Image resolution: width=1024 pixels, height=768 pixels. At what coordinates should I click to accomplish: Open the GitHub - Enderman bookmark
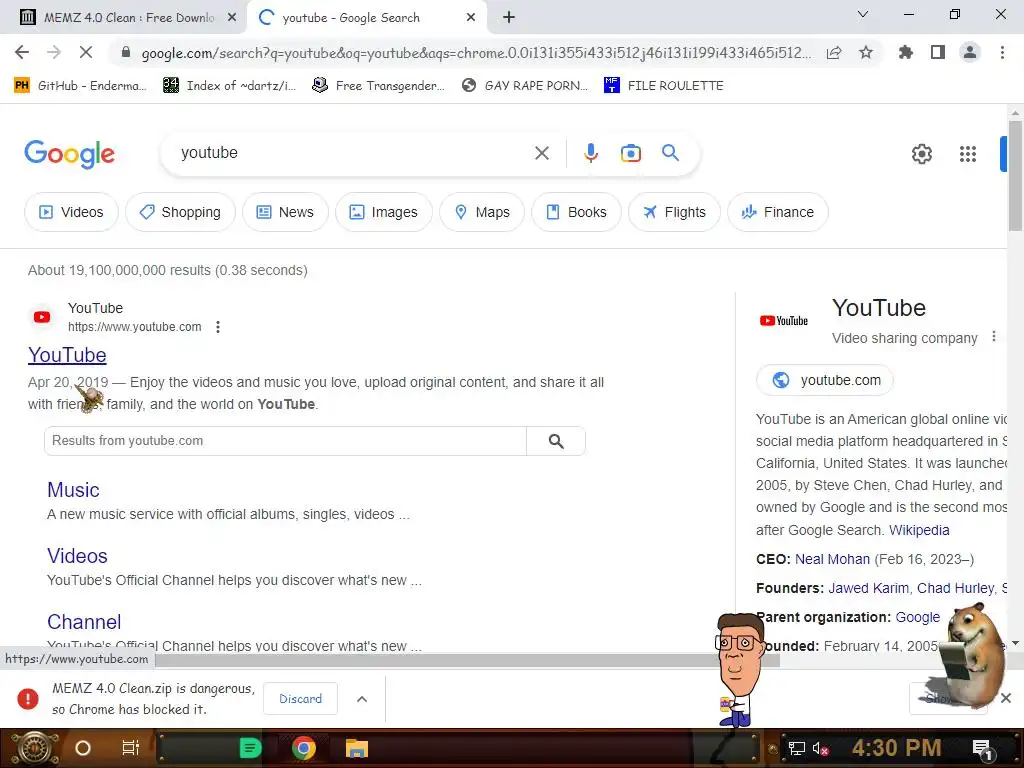[x=80, y=86]
